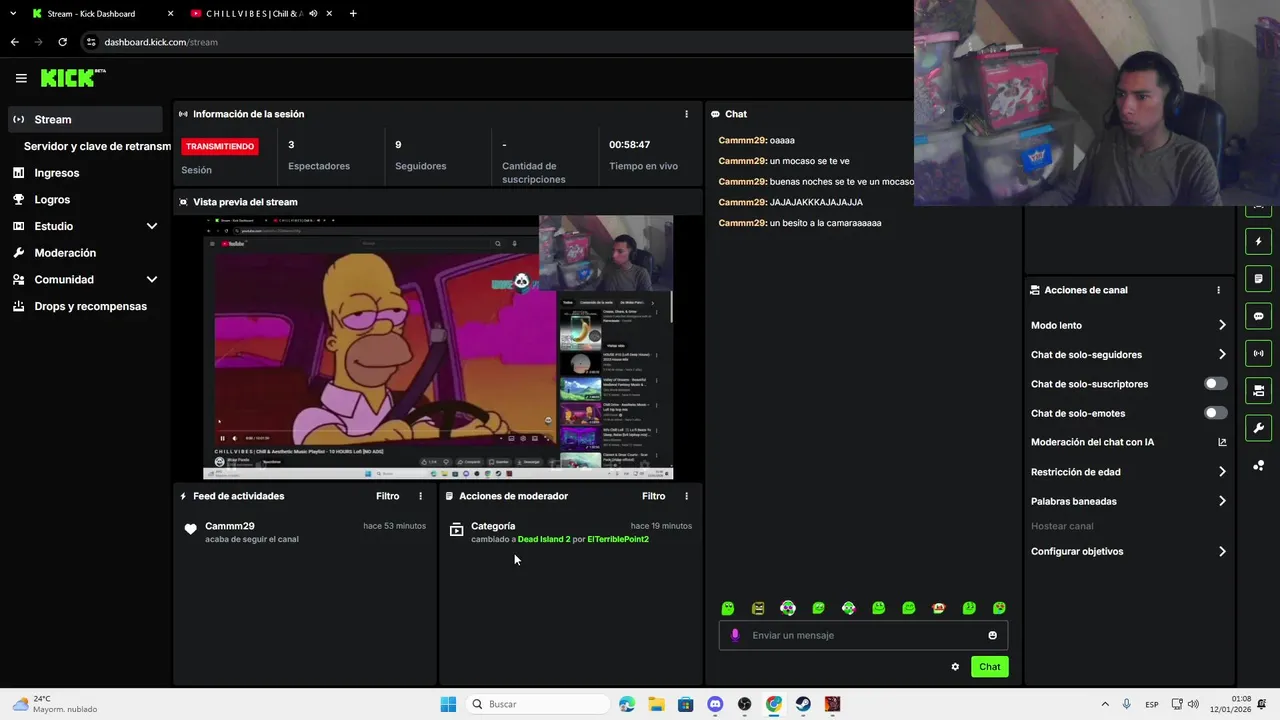Click the Windows Buscar search box

tap(538, 704)
